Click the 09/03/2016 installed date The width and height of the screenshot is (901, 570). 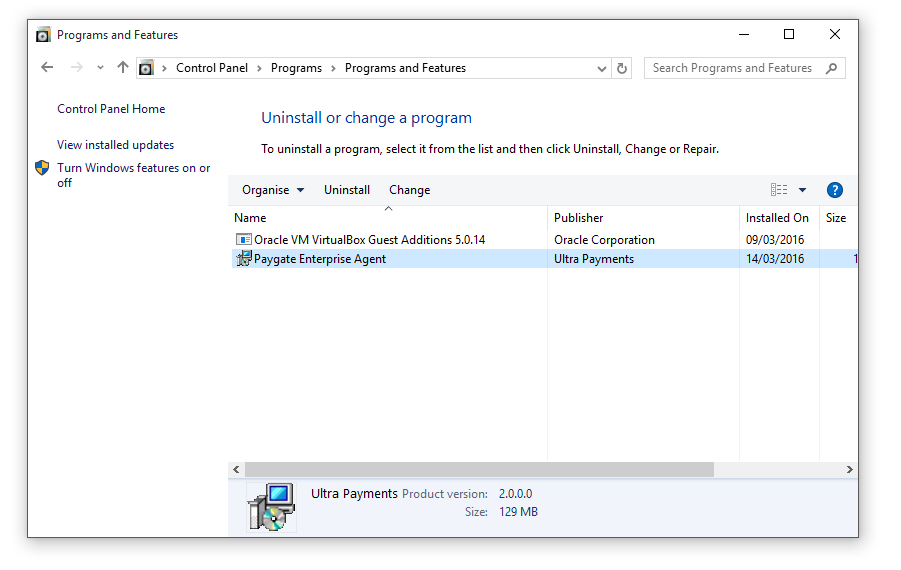point(775,240)
